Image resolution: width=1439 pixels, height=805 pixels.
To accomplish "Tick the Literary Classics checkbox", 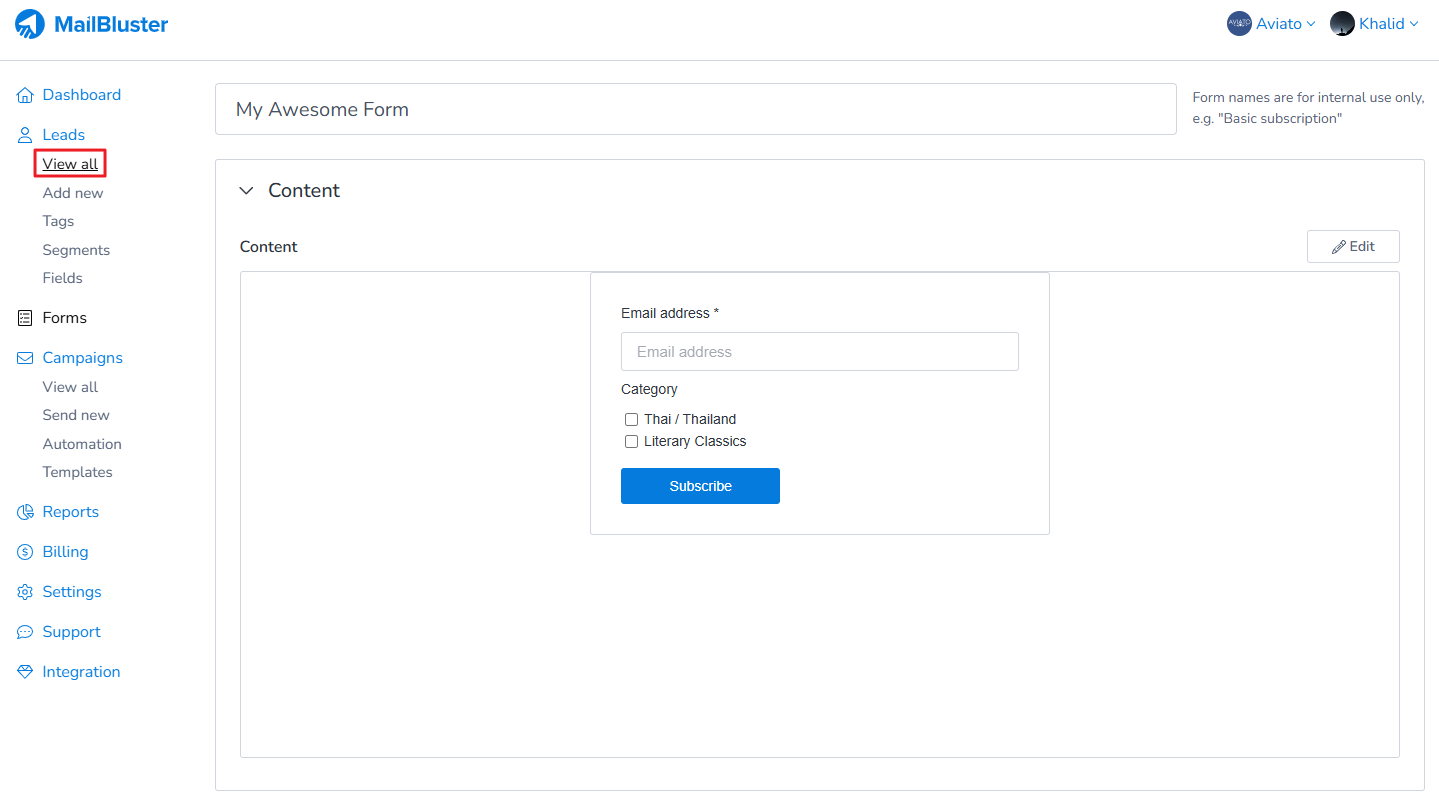I will click(x=631, y=442).
